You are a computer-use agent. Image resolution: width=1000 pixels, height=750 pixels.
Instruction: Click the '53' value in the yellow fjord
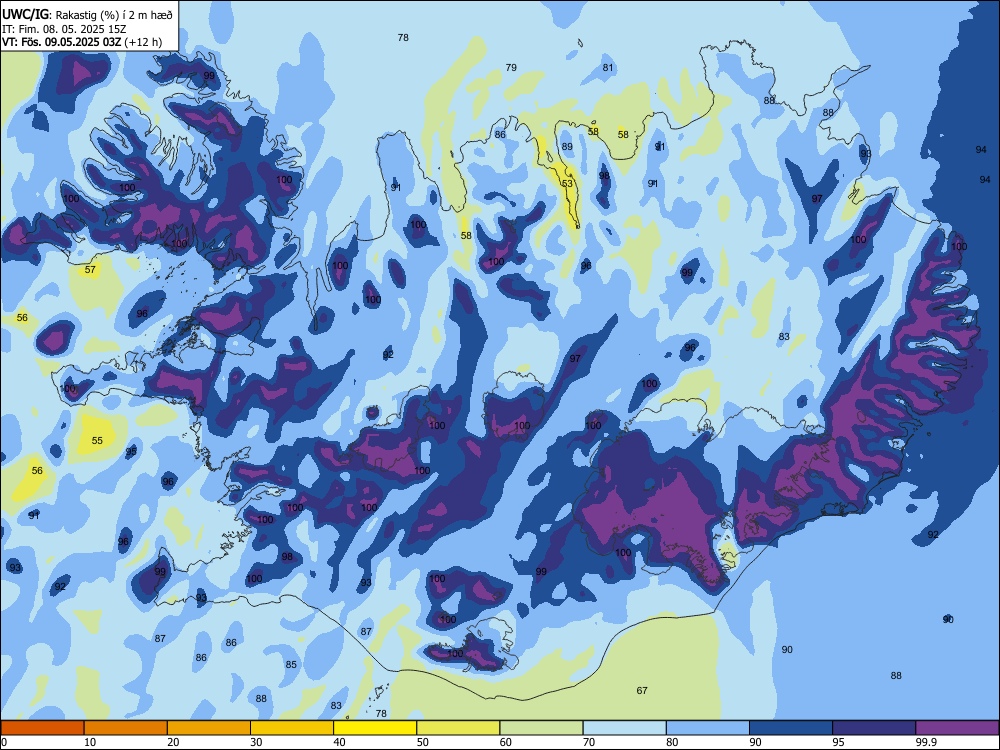click(567, 184)
